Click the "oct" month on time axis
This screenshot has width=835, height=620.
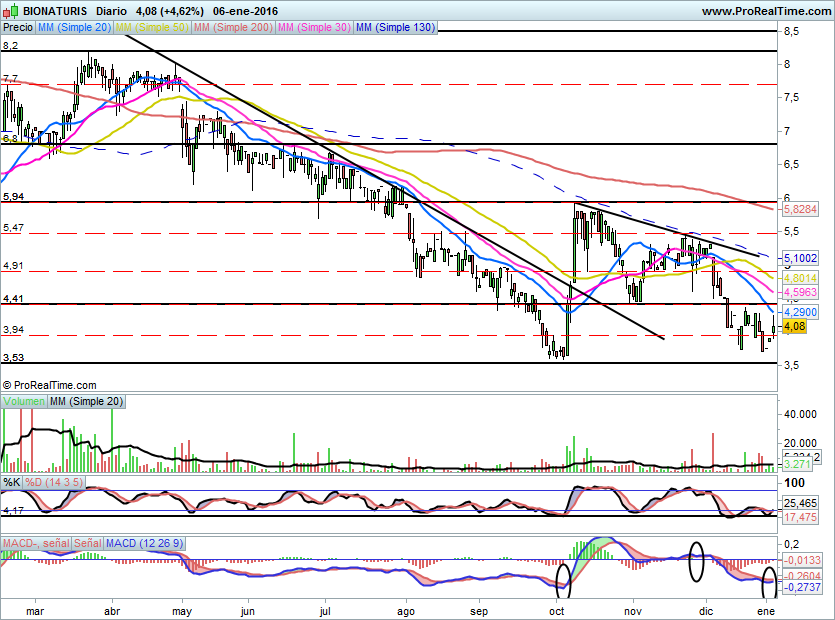point(556,611)
